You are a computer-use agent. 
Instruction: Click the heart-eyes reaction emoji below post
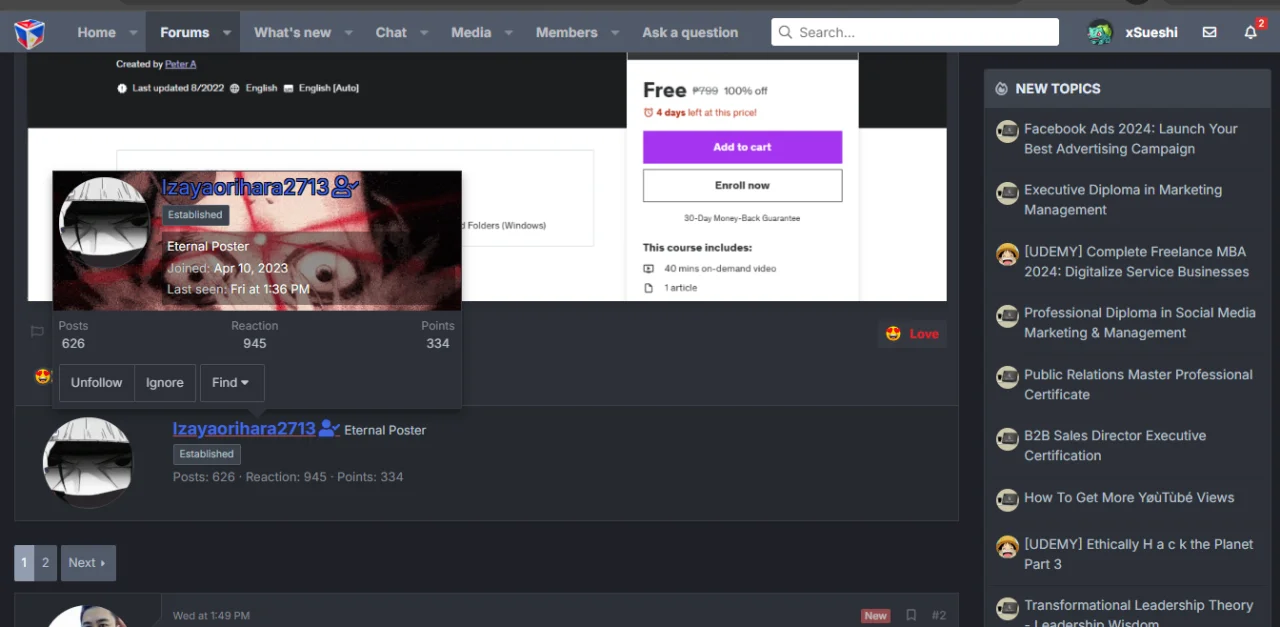coord(43,376)
